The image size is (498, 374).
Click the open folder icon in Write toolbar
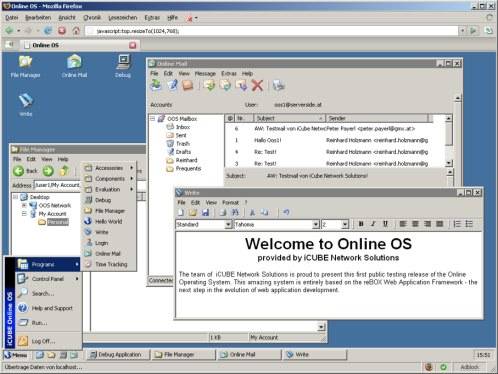pos(193,212)
